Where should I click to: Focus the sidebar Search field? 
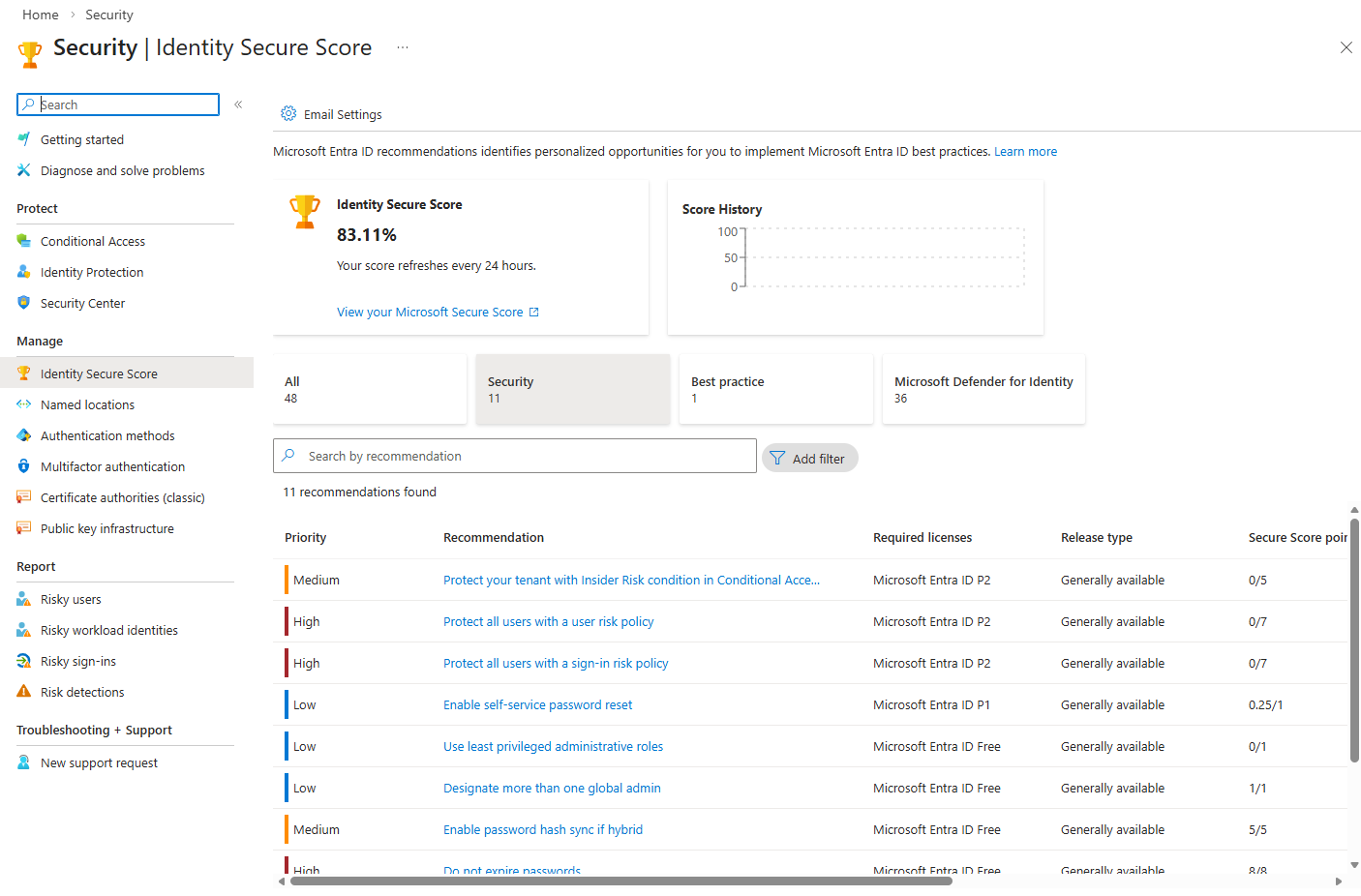(118, 105)
